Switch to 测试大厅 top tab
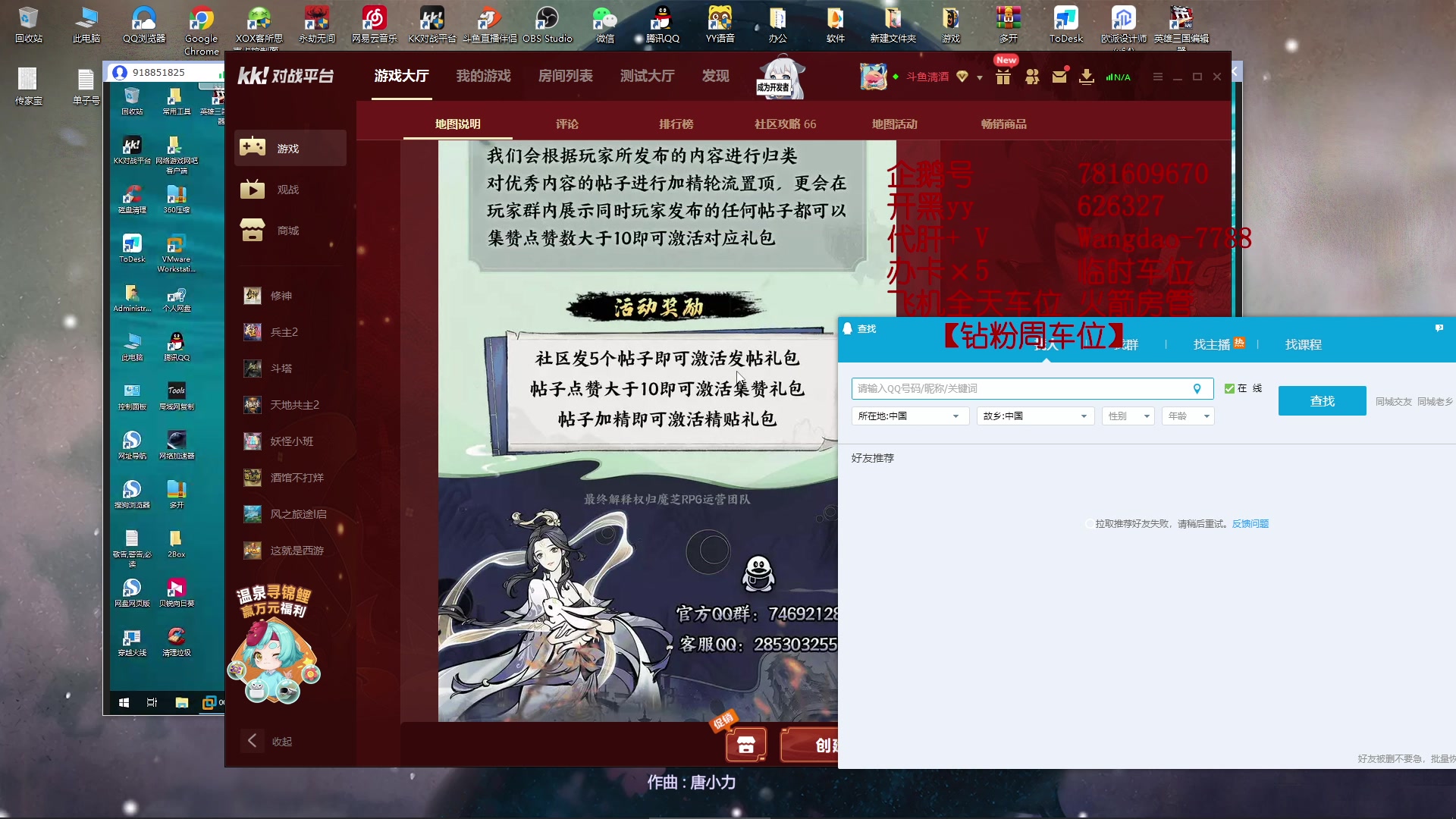The image size is (1456, 819). pos(647,76)
